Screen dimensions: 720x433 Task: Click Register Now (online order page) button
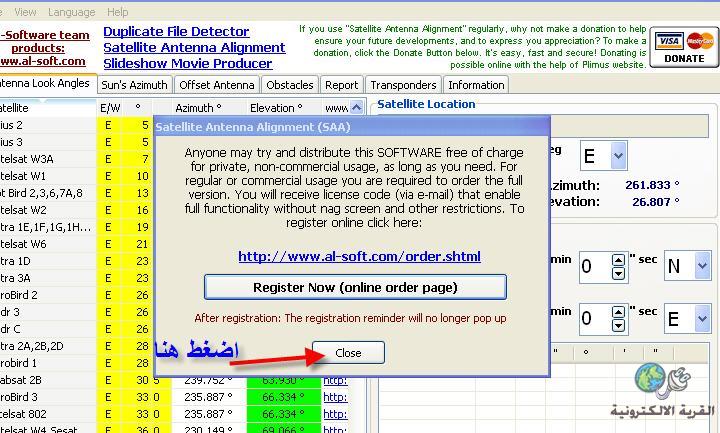click(355, 287)
